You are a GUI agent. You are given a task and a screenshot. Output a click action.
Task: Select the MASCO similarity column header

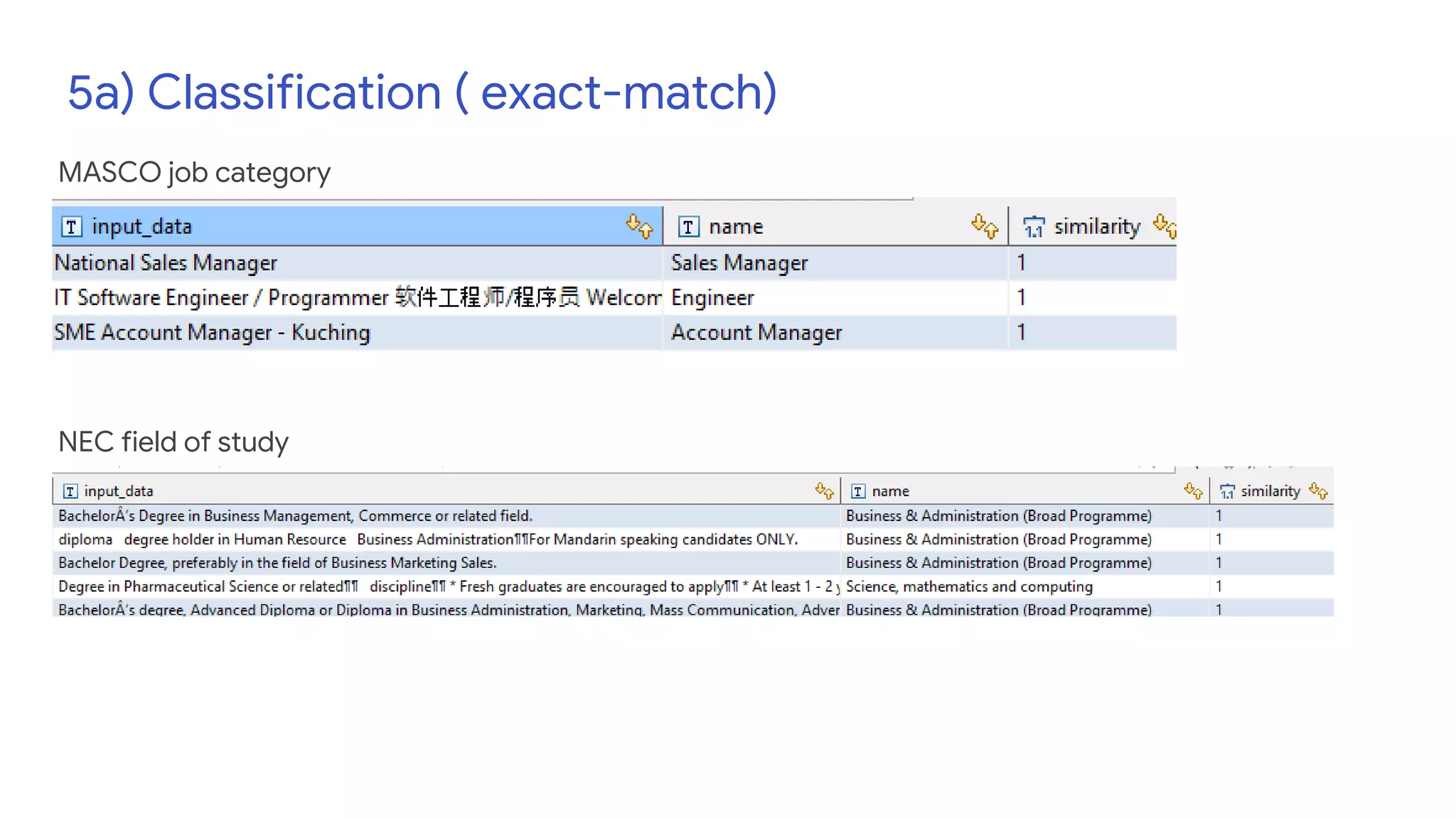point(1093,226)
